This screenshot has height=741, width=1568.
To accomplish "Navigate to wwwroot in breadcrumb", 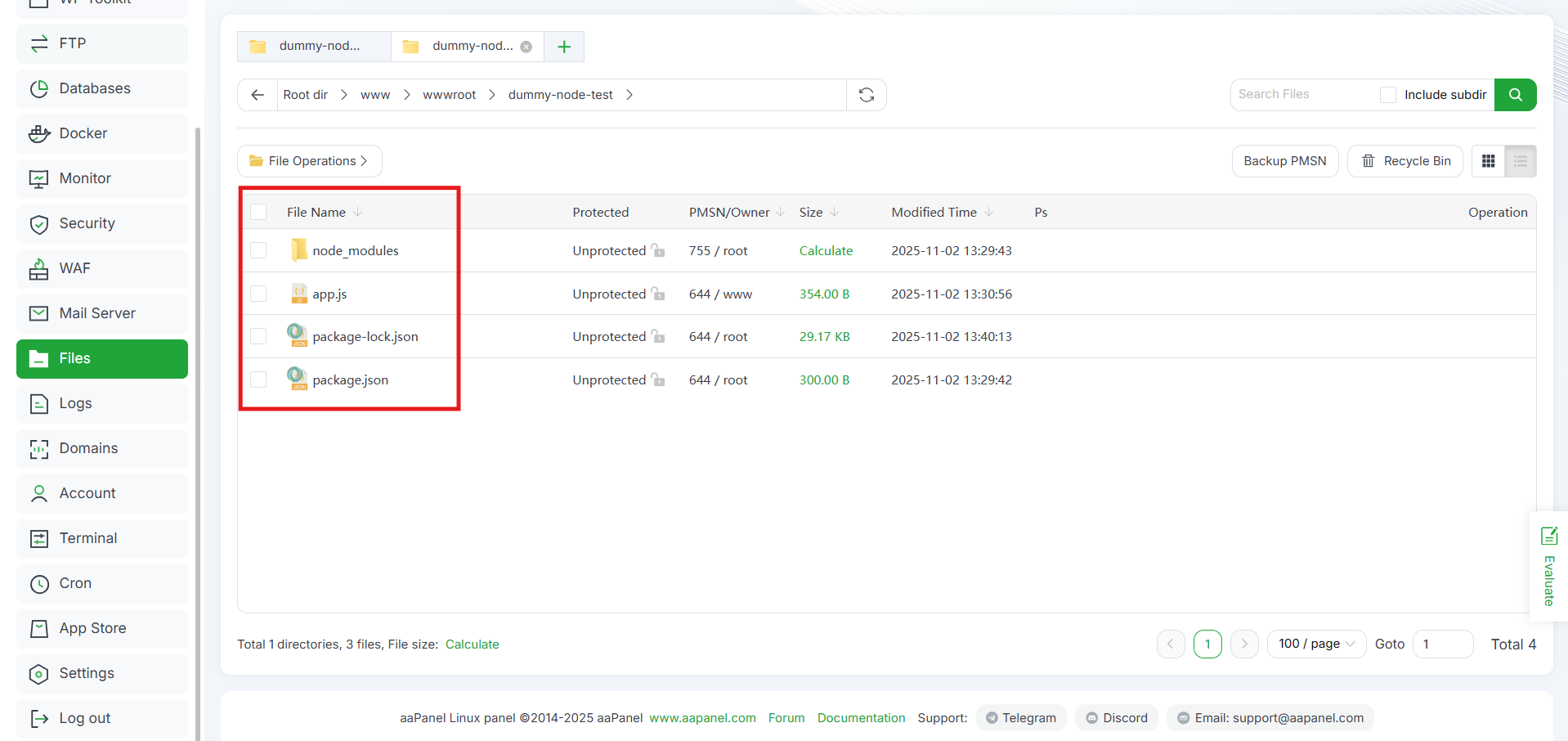I will coord(449,95).
